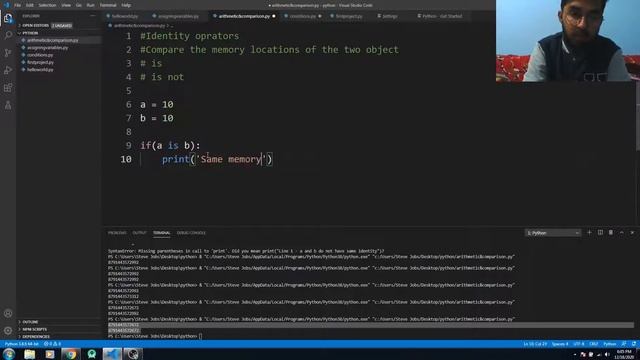Open the Terminal menu
This screenshot has height=360, width=640.
point(108,5)
